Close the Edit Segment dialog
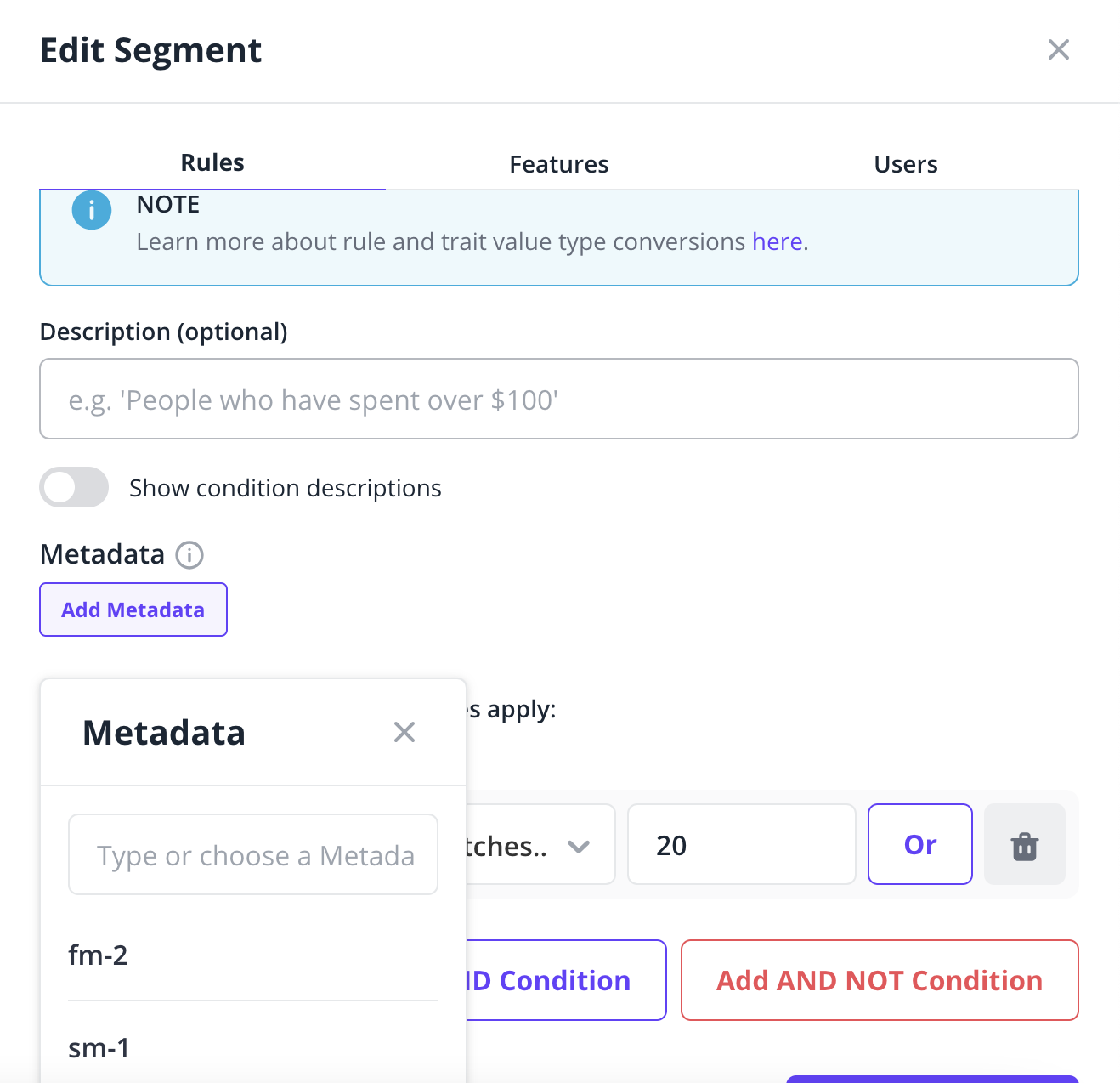The image size is (1120, 1083). coord(1058,49)
